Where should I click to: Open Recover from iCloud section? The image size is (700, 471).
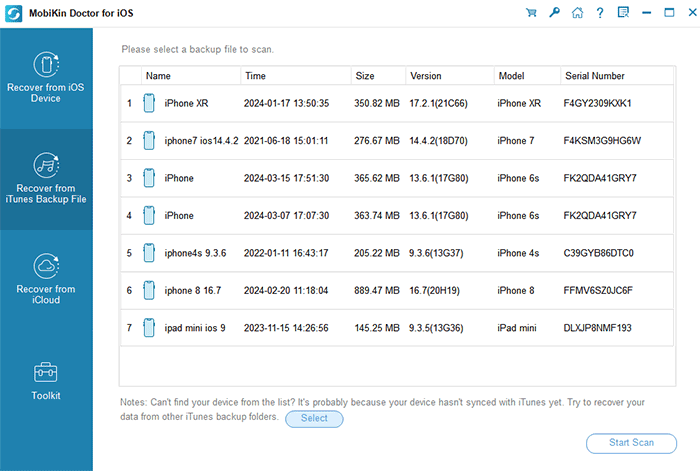pyautogui.click(x=46, y=280)
